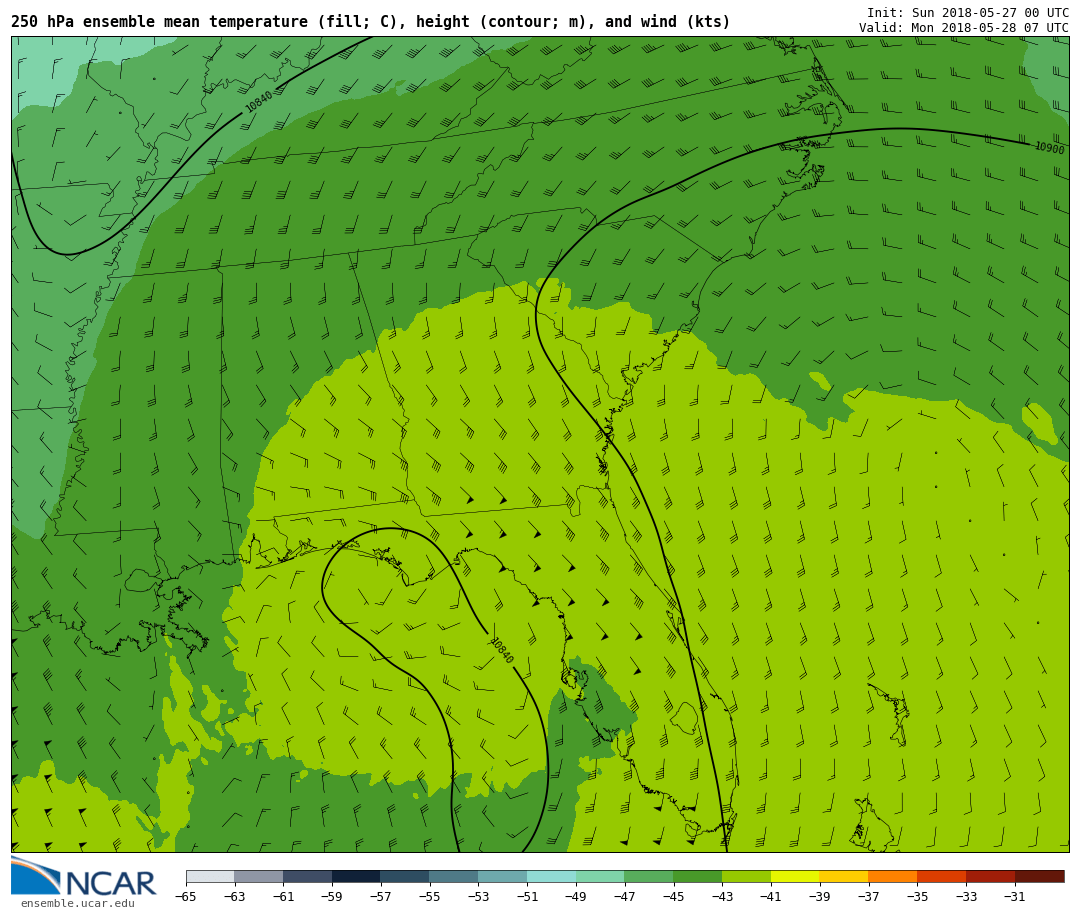Click the -39 colorbar tick label

pyautogui.click(x=820, y=896)
